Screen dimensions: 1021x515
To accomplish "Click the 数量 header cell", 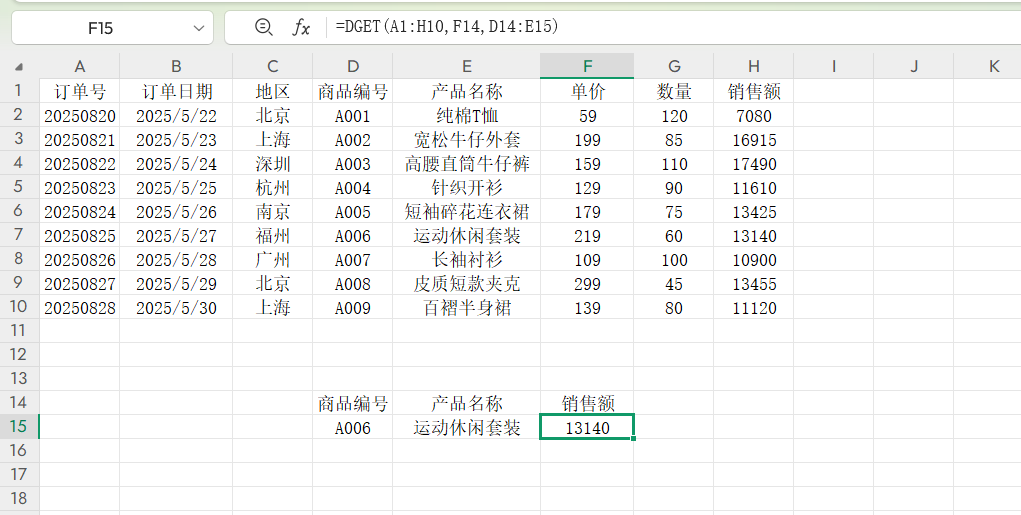I will tap(674, 91).
